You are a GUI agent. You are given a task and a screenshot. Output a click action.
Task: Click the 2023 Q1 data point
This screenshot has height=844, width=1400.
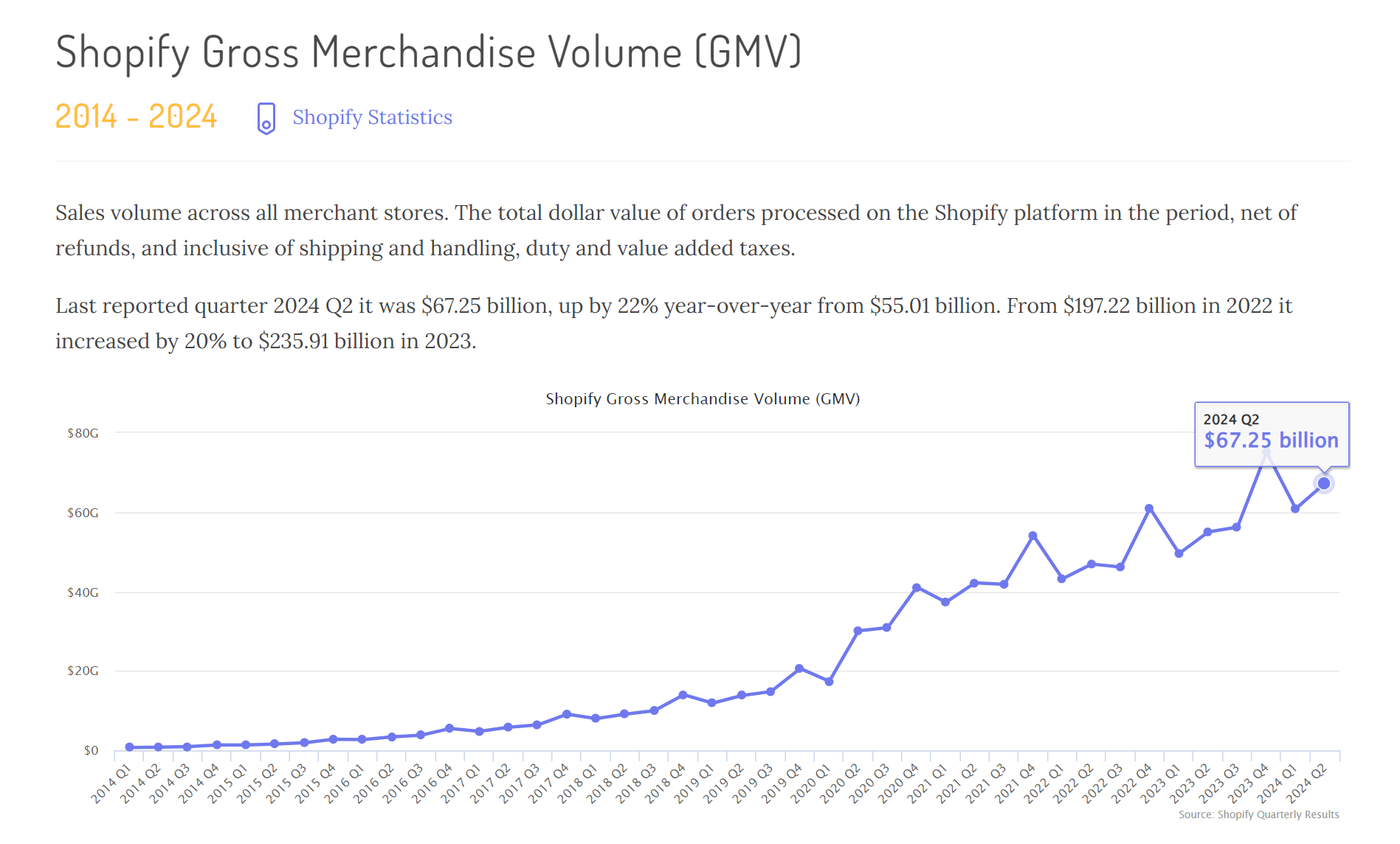tap(1179, 553)
